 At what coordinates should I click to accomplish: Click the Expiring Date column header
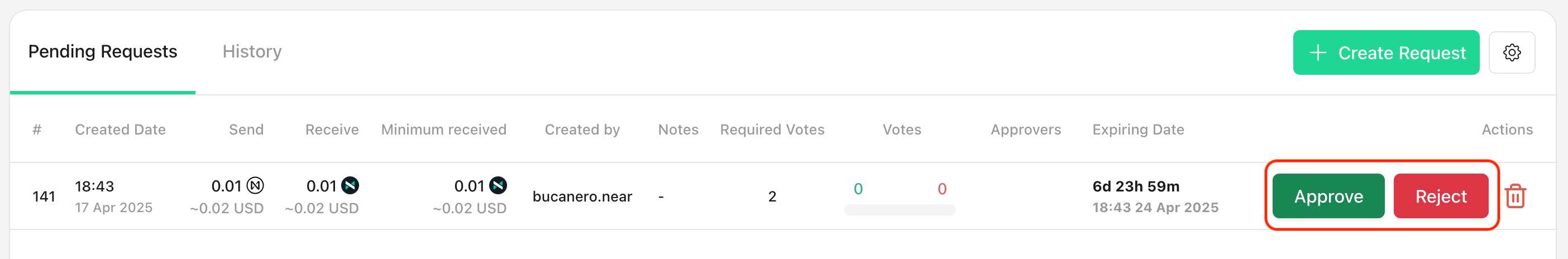(1137, 129)
